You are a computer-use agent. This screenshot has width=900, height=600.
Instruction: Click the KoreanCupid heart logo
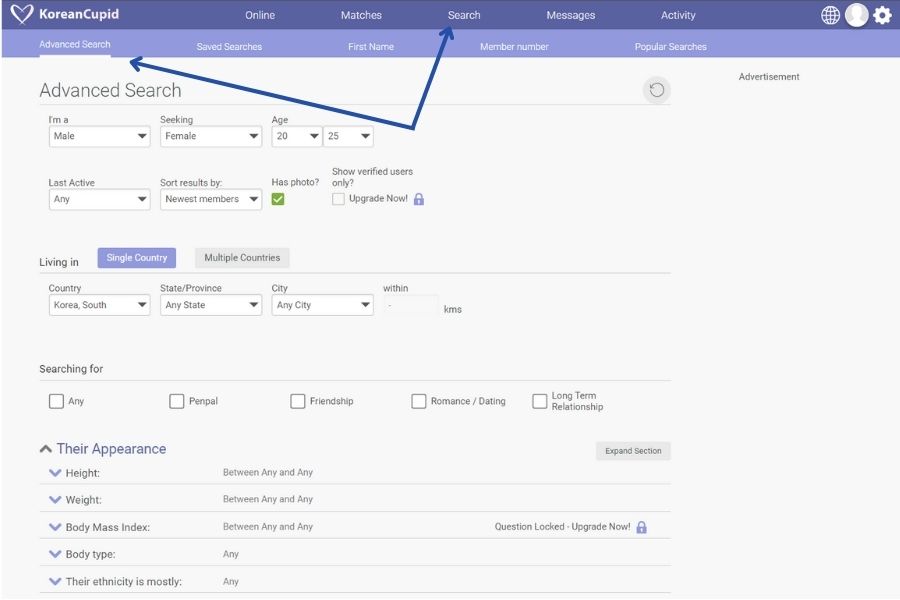tap(22, 15)
